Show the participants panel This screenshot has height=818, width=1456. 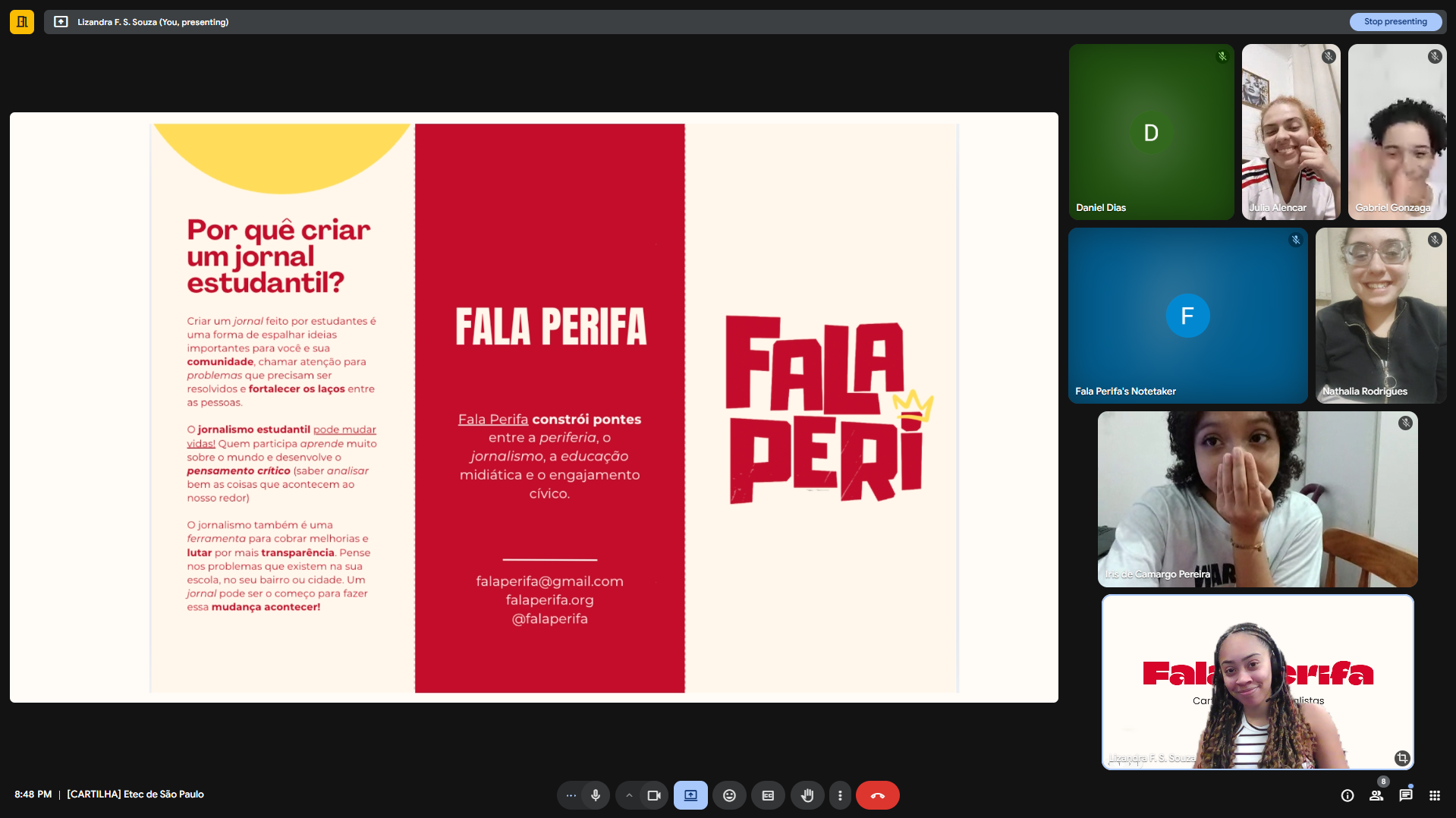(x=1376, y=795)
